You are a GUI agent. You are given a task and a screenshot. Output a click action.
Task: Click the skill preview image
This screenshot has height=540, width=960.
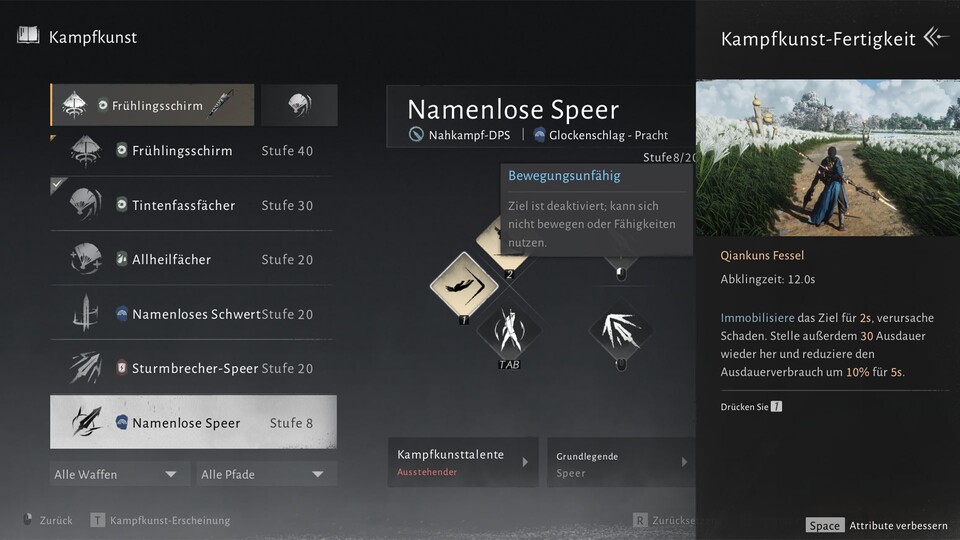(x=827, y=158)
